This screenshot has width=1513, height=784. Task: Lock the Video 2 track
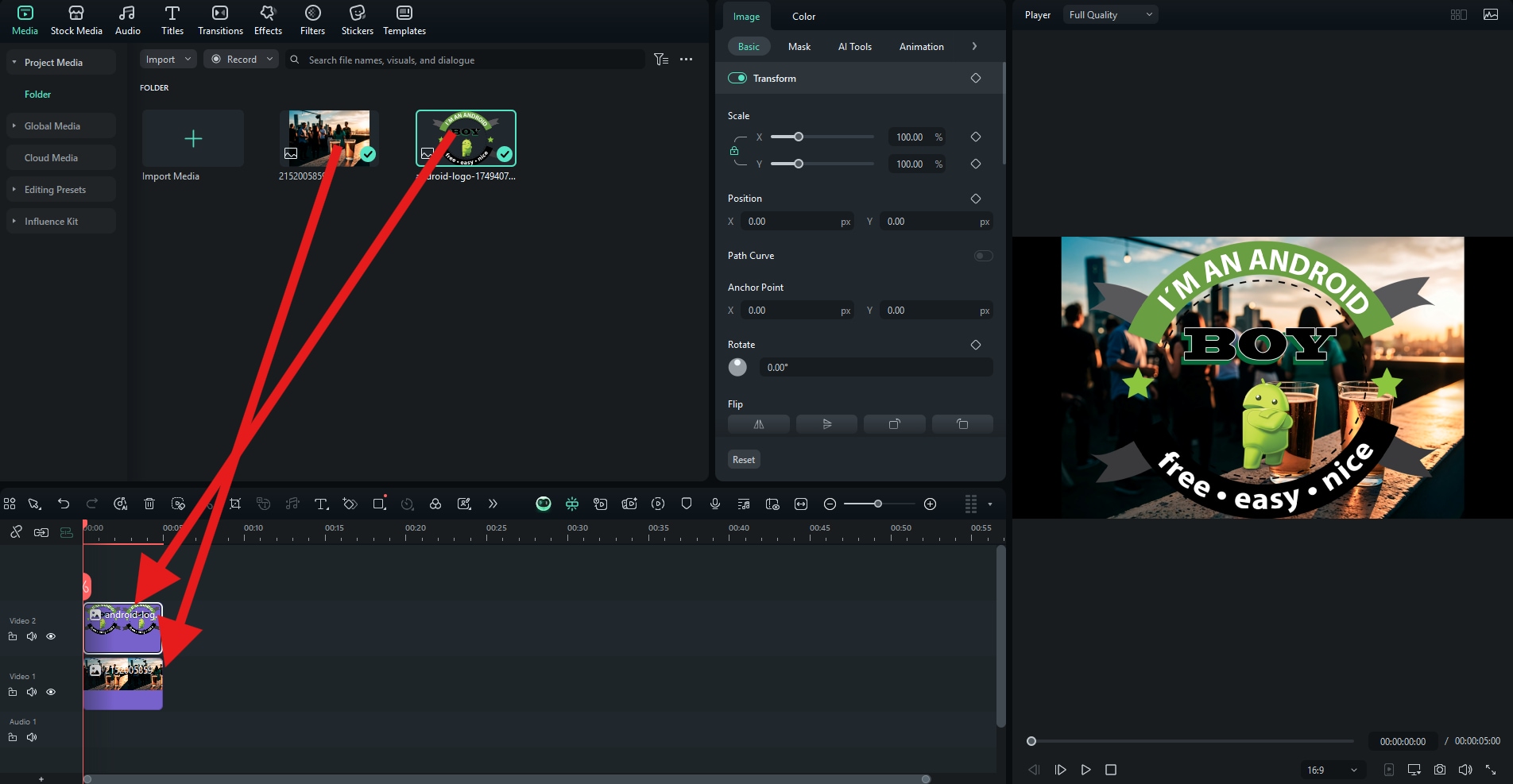point(13,636)
